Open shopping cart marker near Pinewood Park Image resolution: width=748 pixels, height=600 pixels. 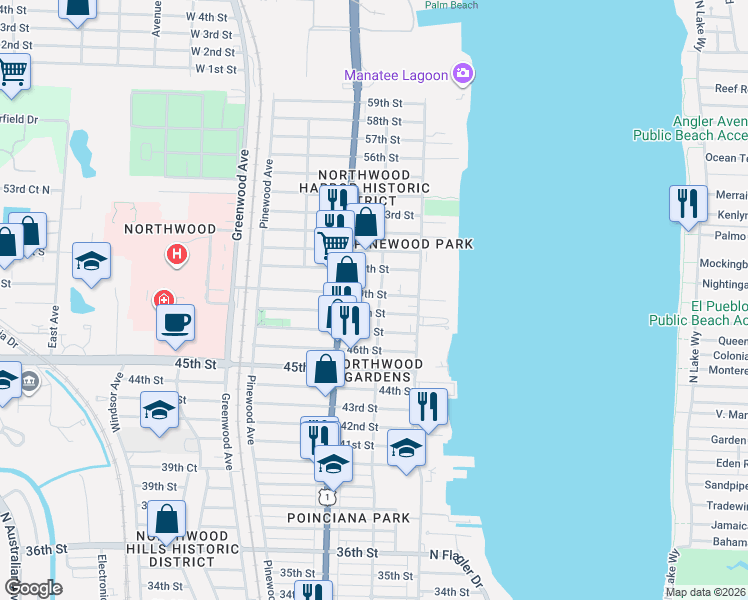click(332, 244)
